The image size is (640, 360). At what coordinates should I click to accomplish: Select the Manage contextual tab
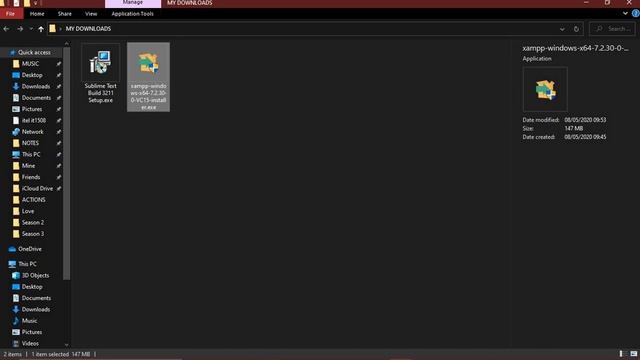(133, 3)
